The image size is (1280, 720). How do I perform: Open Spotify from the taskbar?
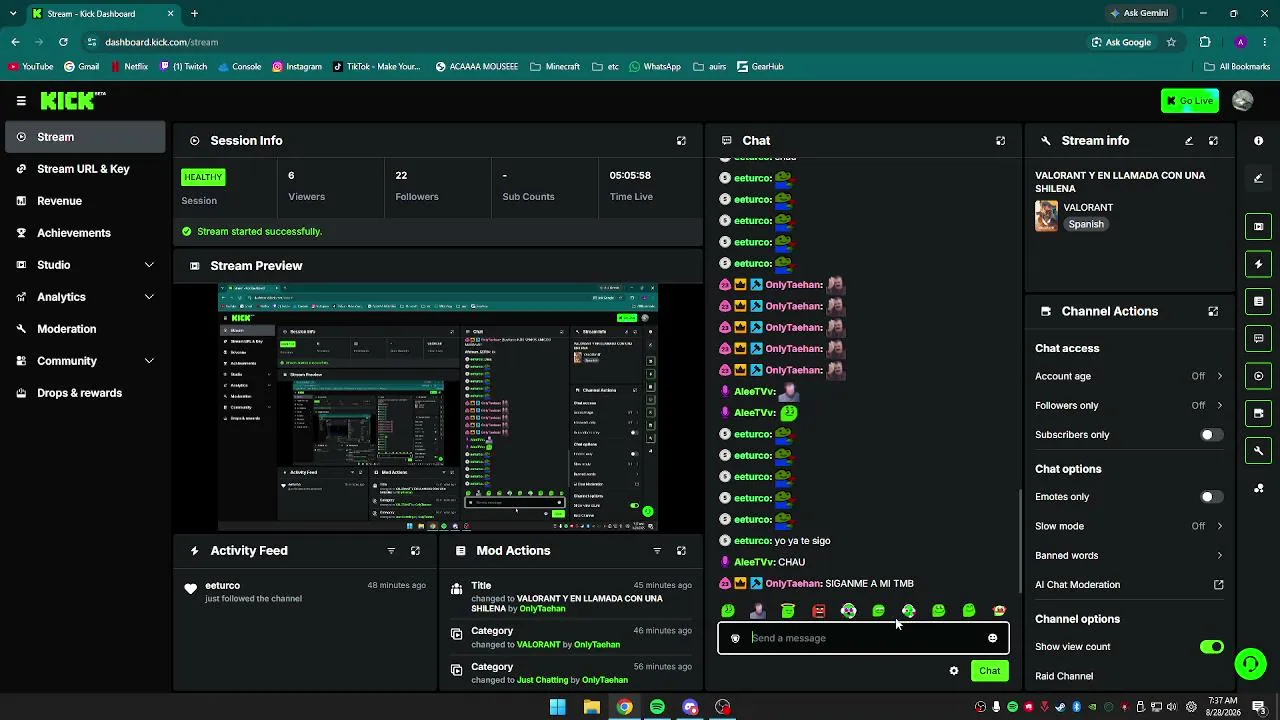point(657,707)
